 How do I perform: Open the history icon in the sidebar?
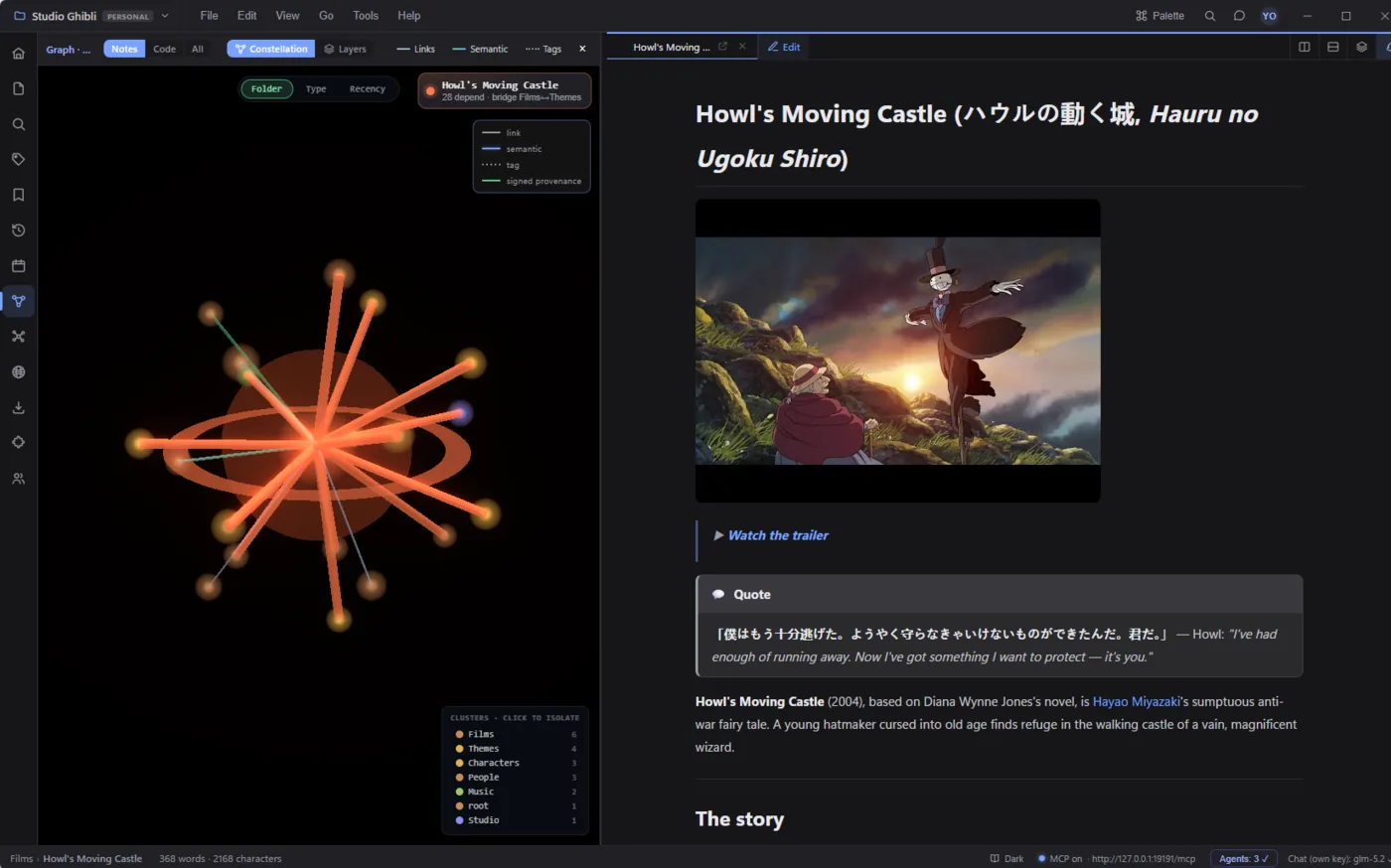18,230
